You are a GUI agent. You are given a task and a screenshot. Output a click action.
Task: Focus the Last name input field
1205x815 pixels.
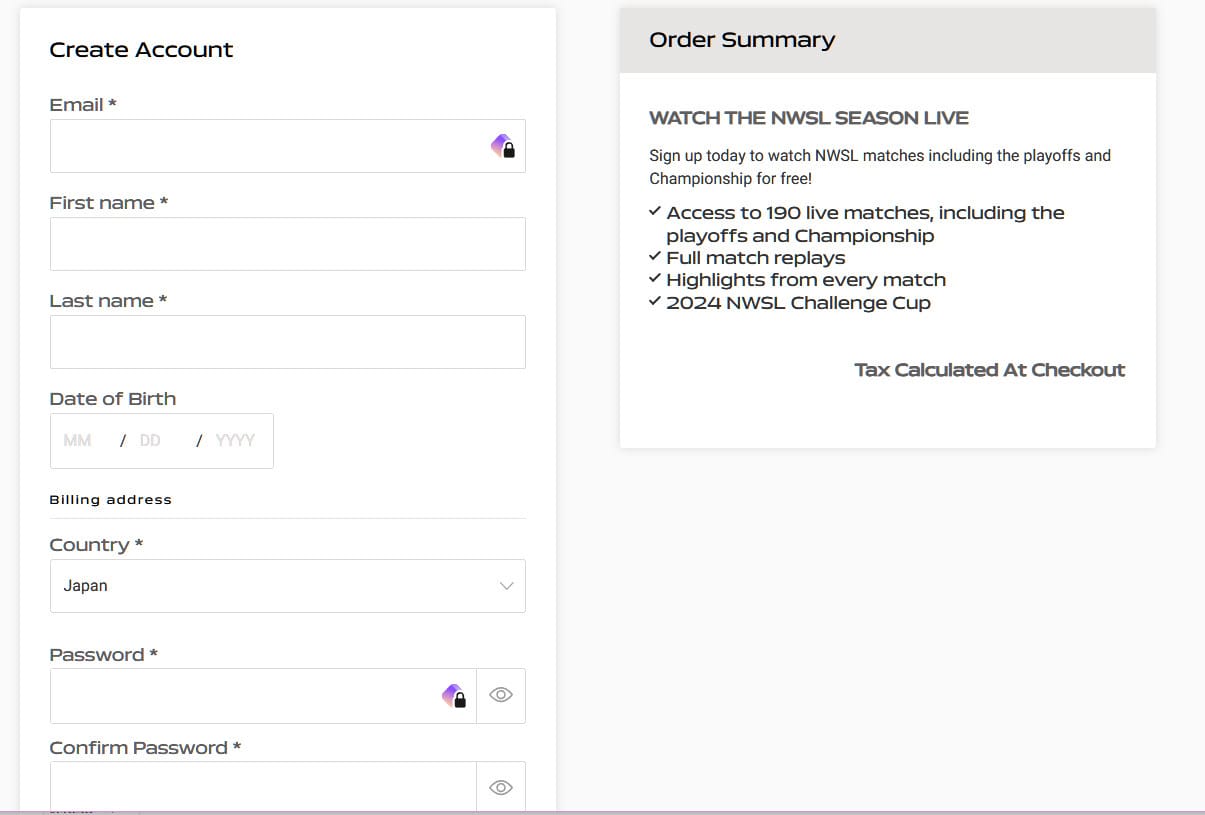pos(288,342)
